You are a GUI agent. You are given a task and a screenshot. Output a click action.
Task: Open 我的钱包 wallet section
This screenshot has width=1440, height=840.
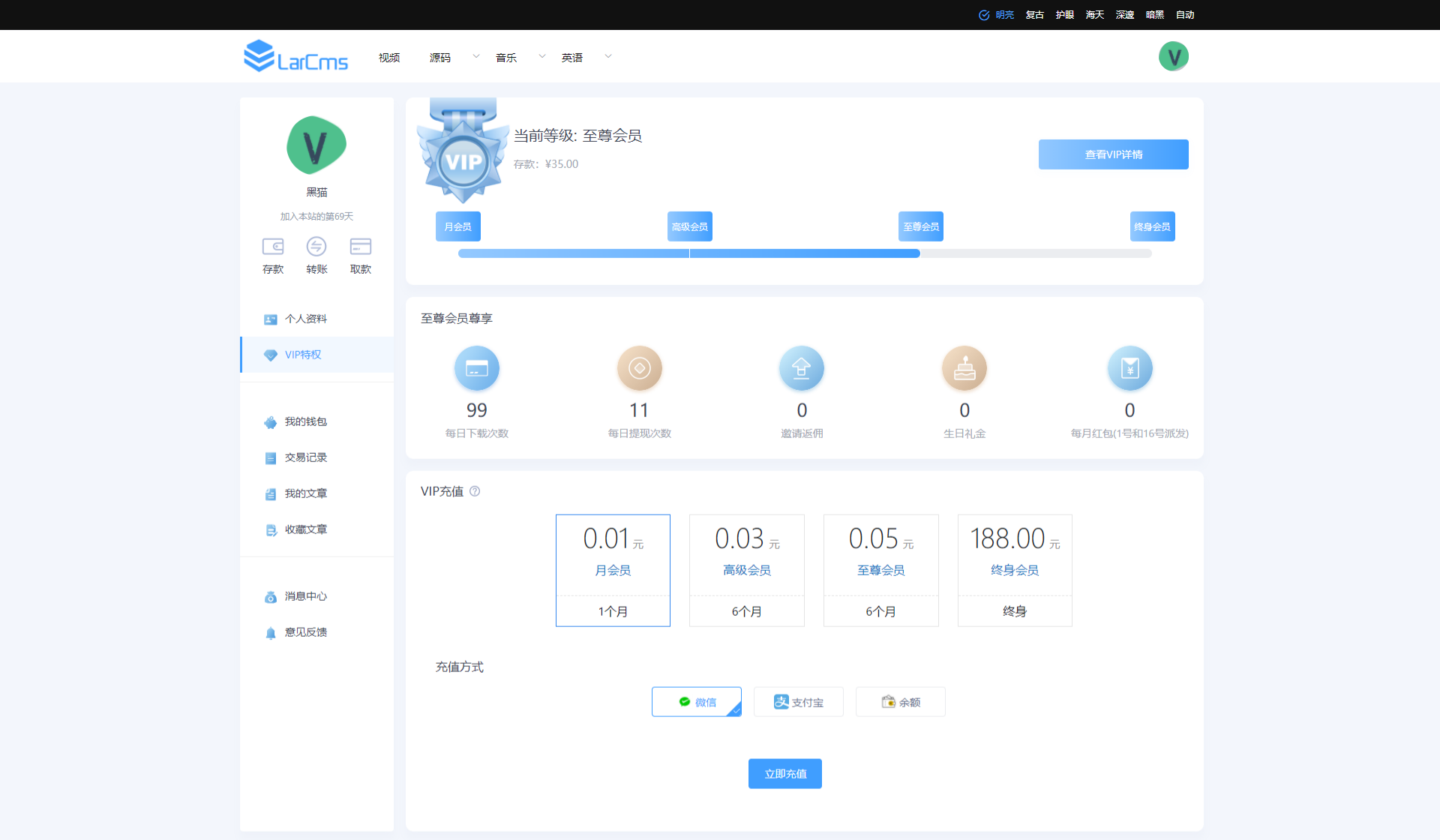(304, 421)
